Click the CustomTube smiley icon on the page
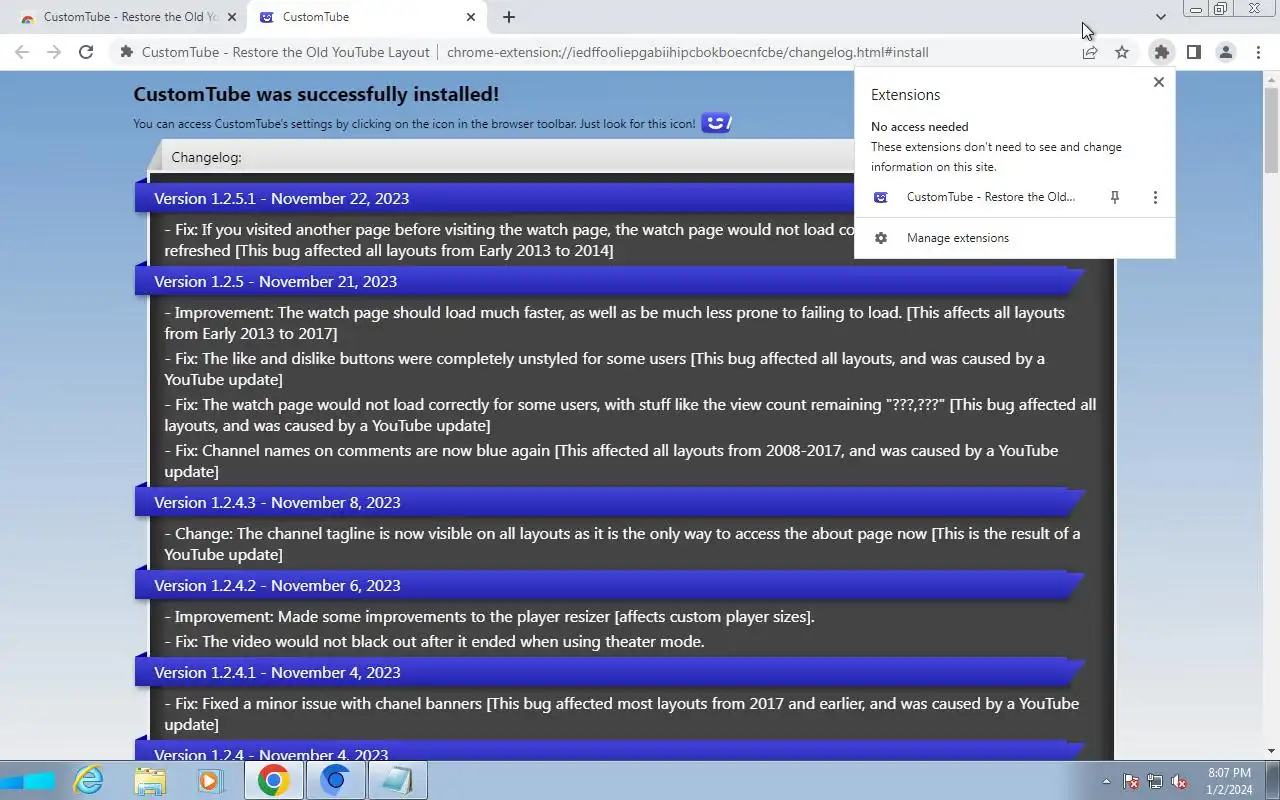 point(716,123)
